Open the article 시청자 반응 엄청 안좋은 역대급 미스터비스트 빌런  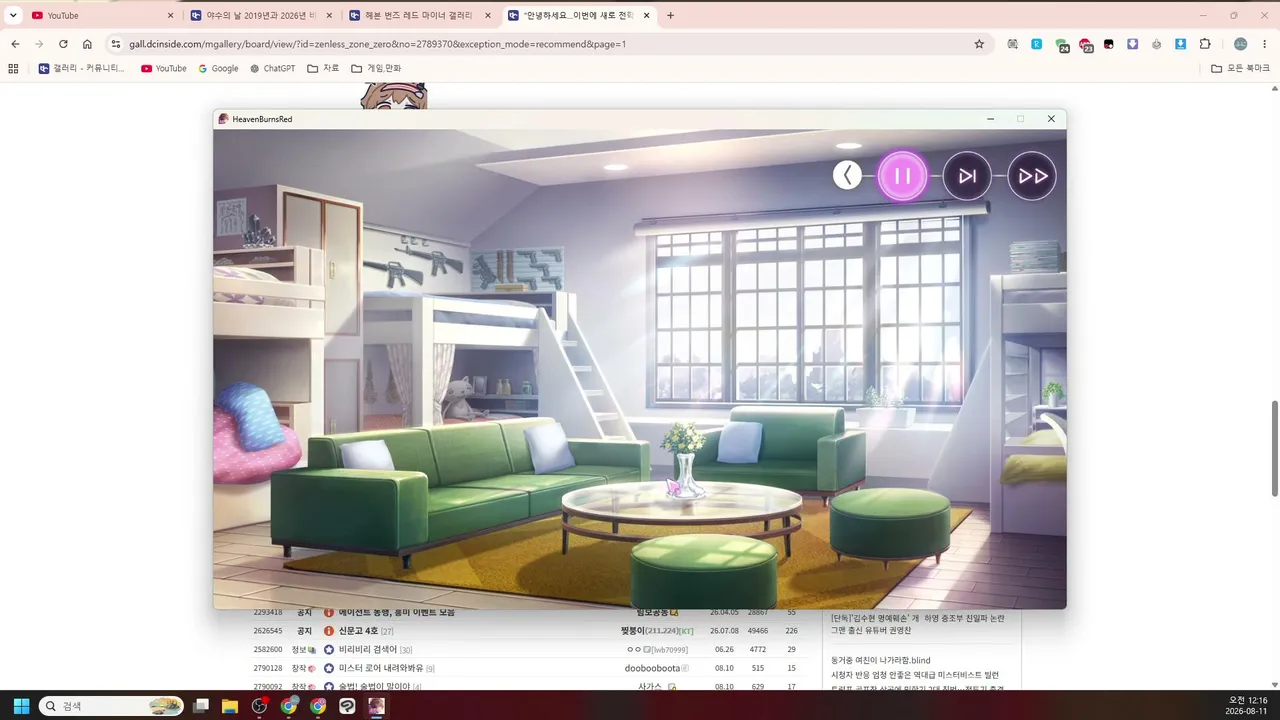pos(914,675)
